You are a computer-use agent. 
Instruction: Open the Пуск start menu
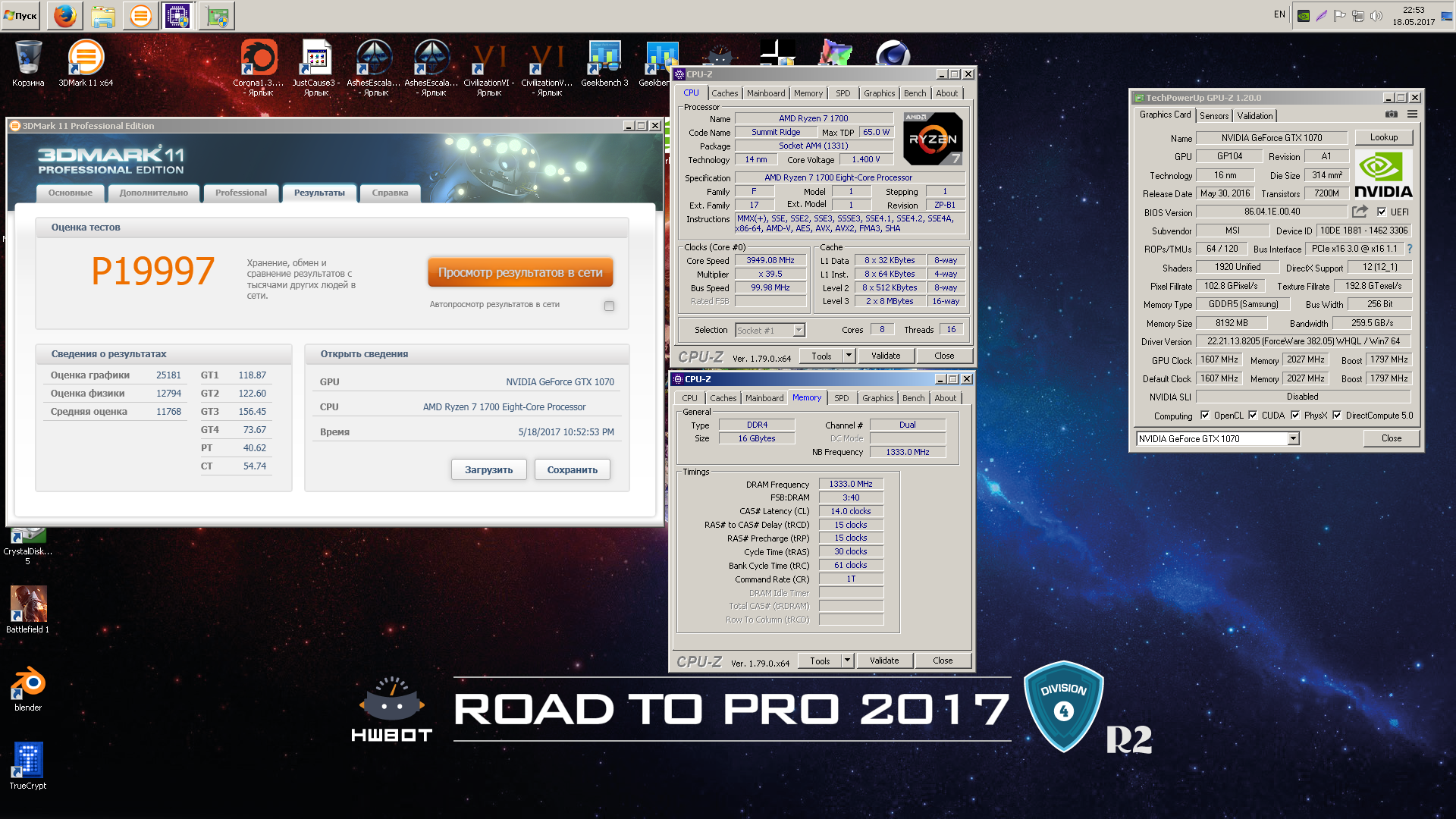click(20, 15)
